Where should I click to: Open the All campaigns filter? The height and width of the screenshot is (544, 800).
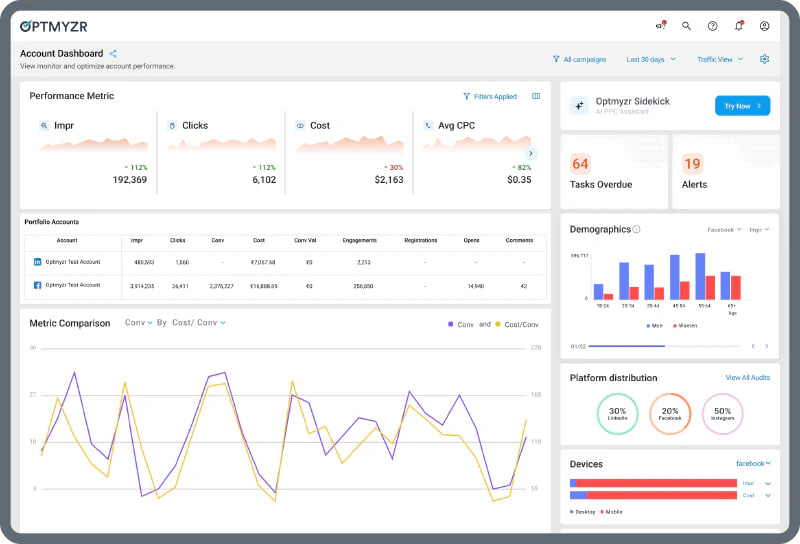[x=579, y=59]
